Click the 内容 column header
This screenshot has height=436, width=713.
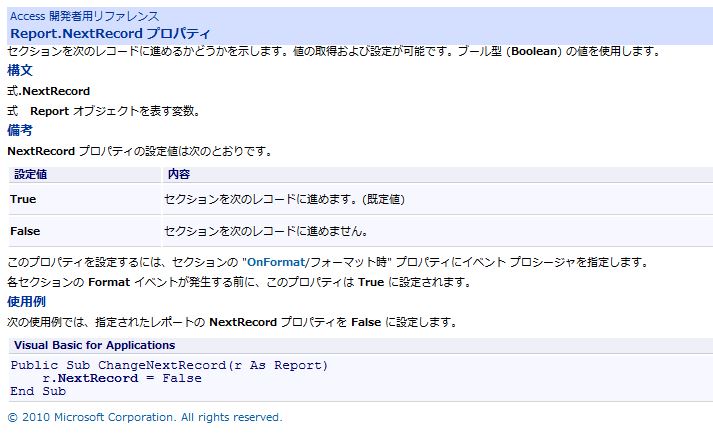coord(179,174)
